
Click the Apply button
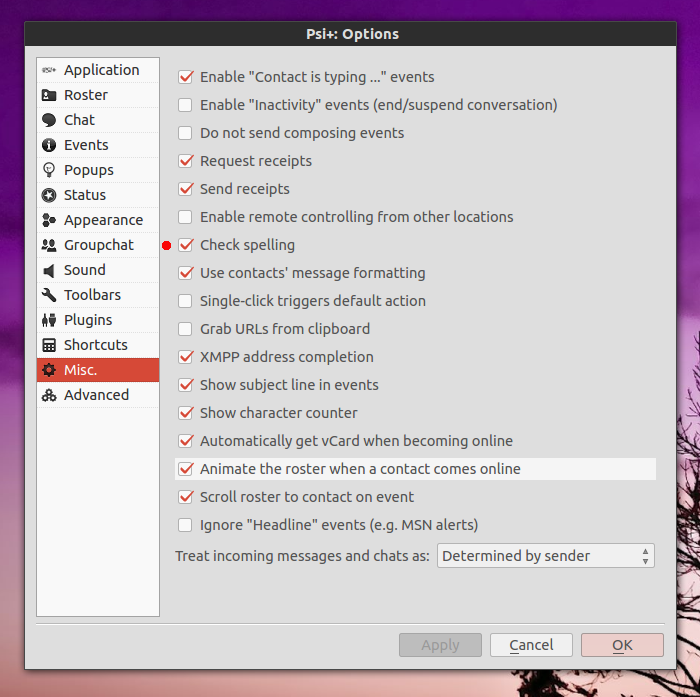[x=440, y=645]
